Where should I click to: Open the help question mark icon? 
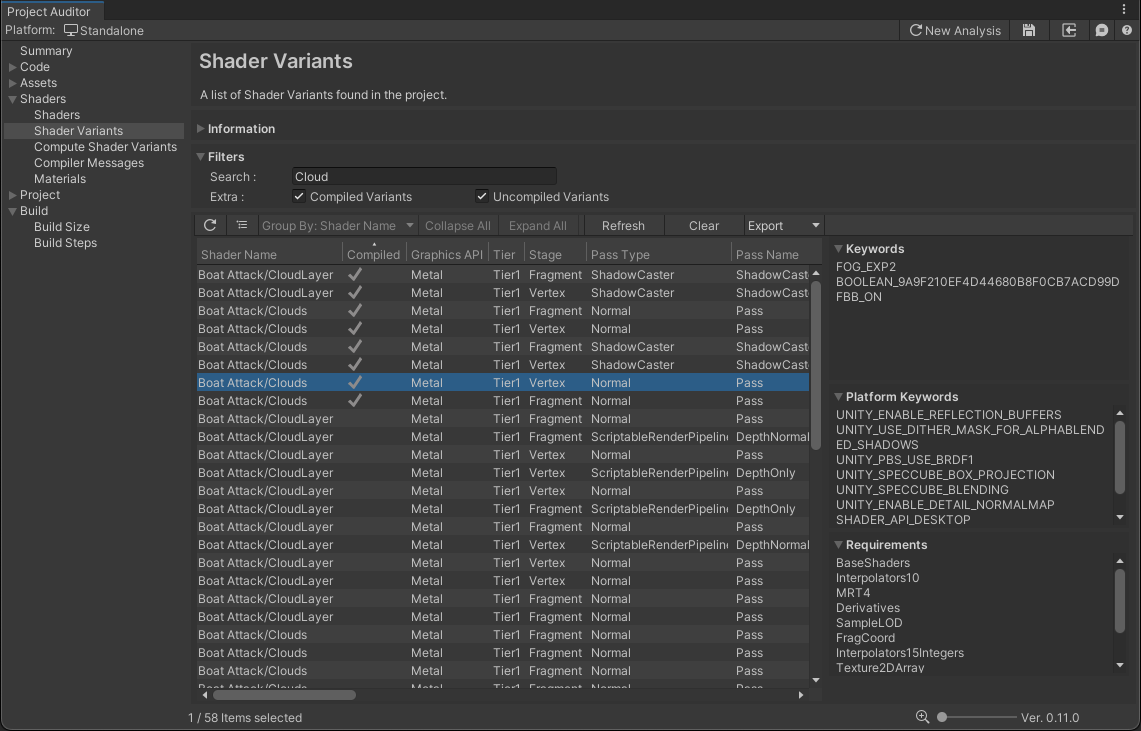click(1127, 31)
